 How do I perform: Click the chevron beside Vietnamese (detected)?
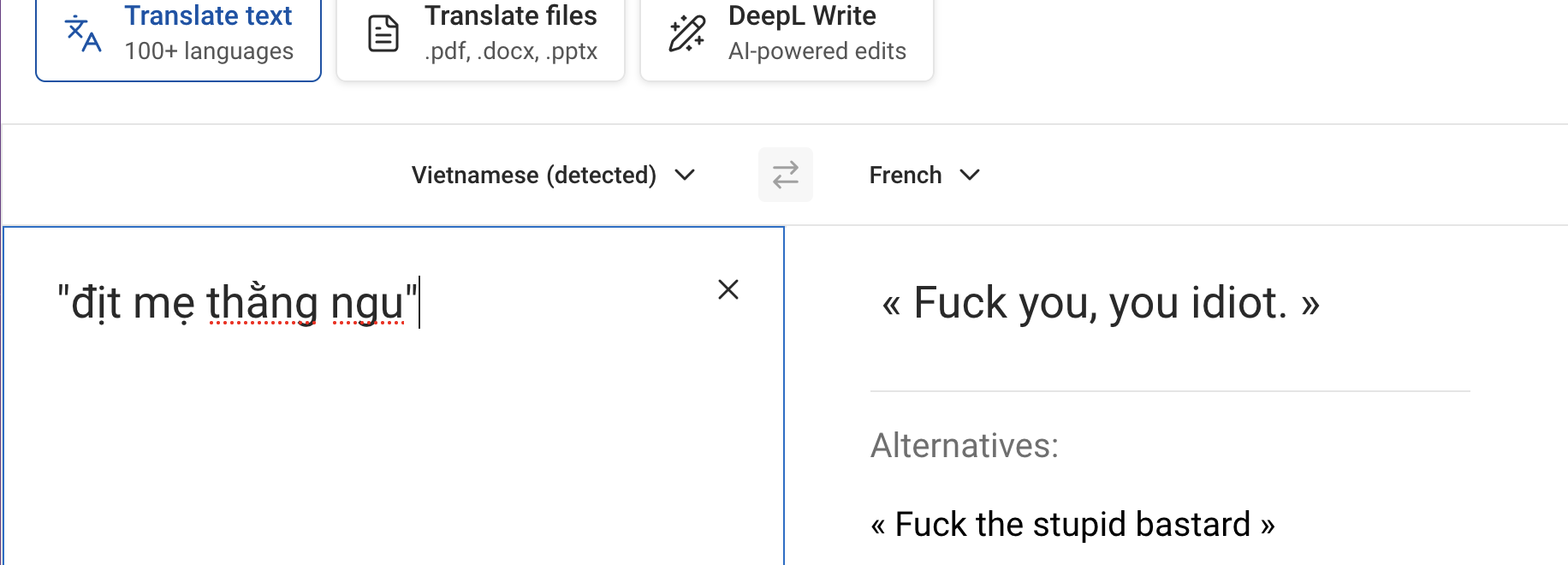coord(685,175)
